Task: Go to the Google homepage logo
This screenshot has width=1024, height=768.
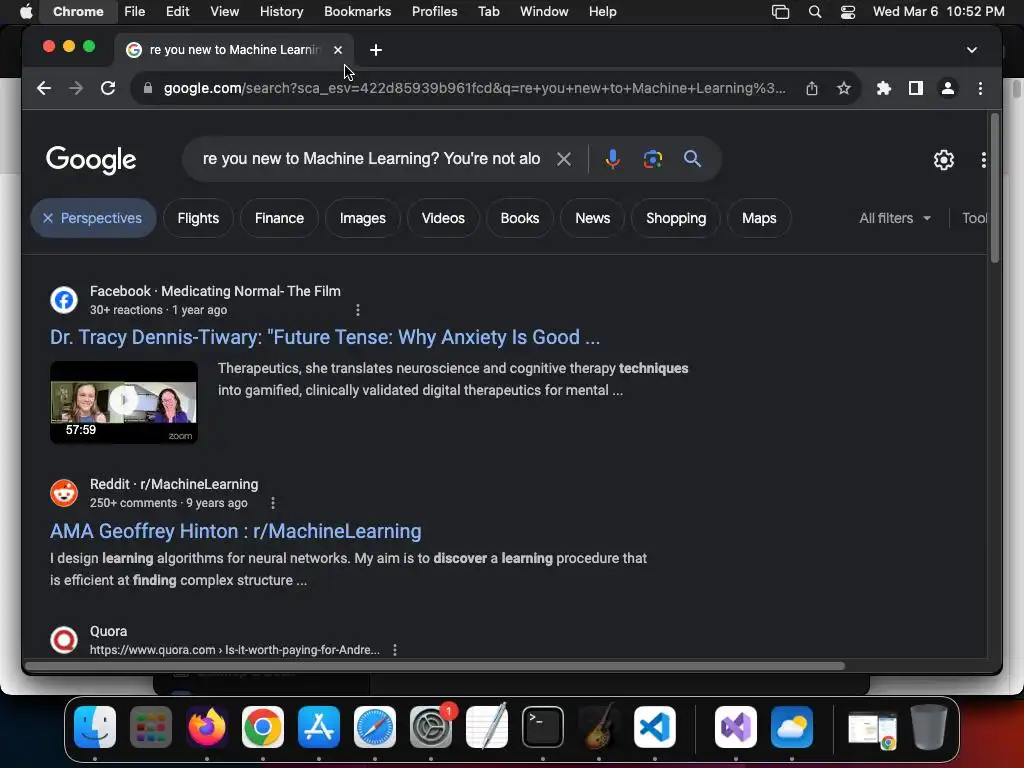Action: 91,160
